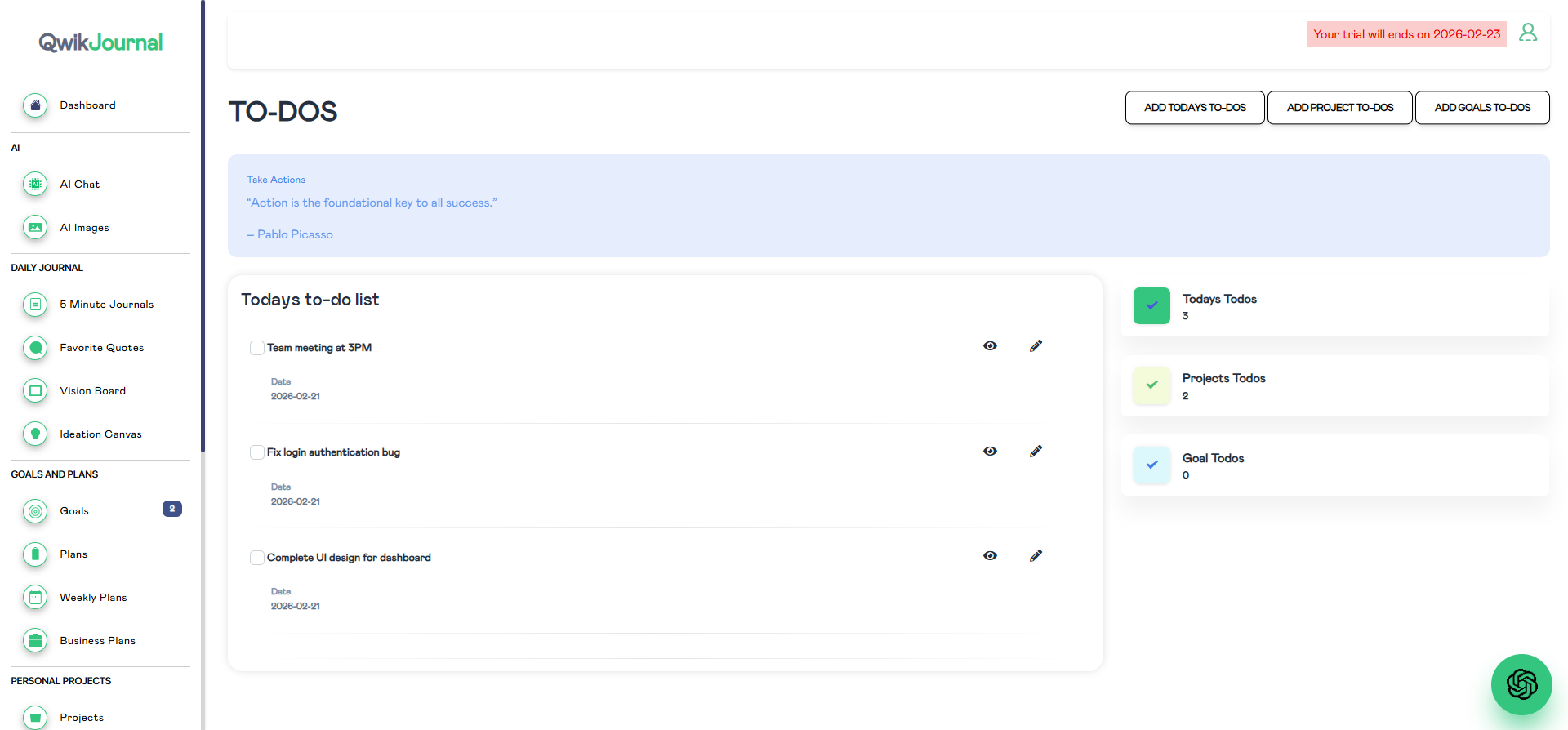The image size is (1568, 730).
Task: Tick the Complete UI design checkbox
Action: coord(257,558)
